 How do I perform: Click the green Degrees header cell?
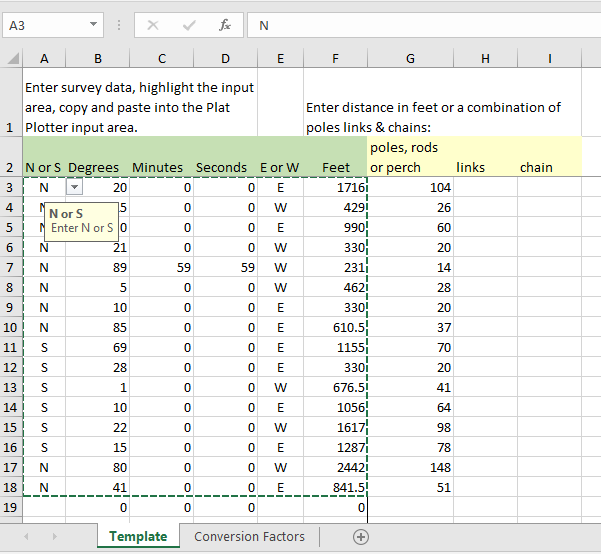click(x=95, y=167)
